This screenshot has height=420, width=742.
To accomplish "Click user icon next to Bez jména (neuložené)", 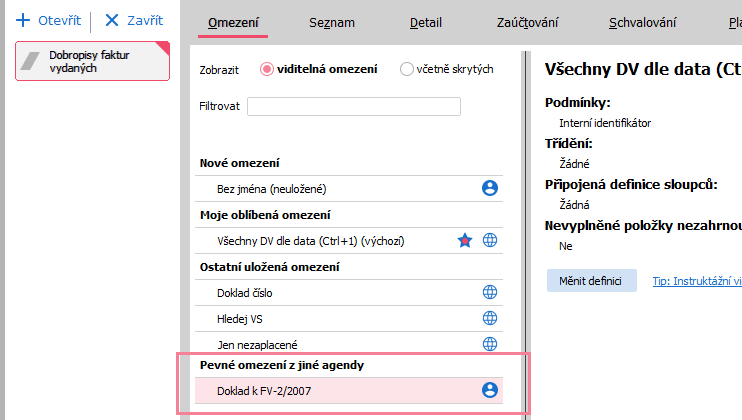I will point(490,188).
